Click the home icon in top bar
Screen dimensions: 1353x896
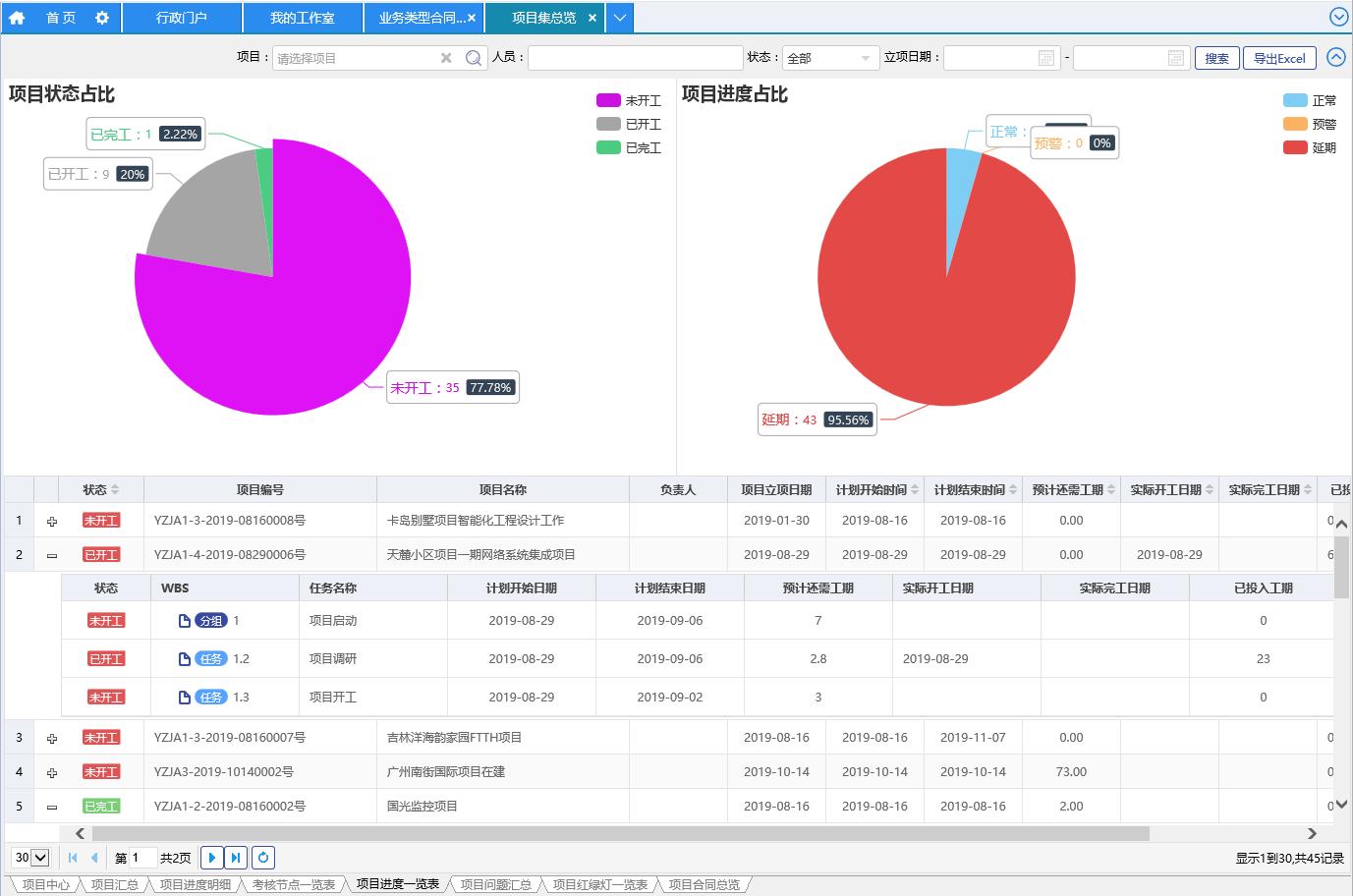(x=17, y=18)
